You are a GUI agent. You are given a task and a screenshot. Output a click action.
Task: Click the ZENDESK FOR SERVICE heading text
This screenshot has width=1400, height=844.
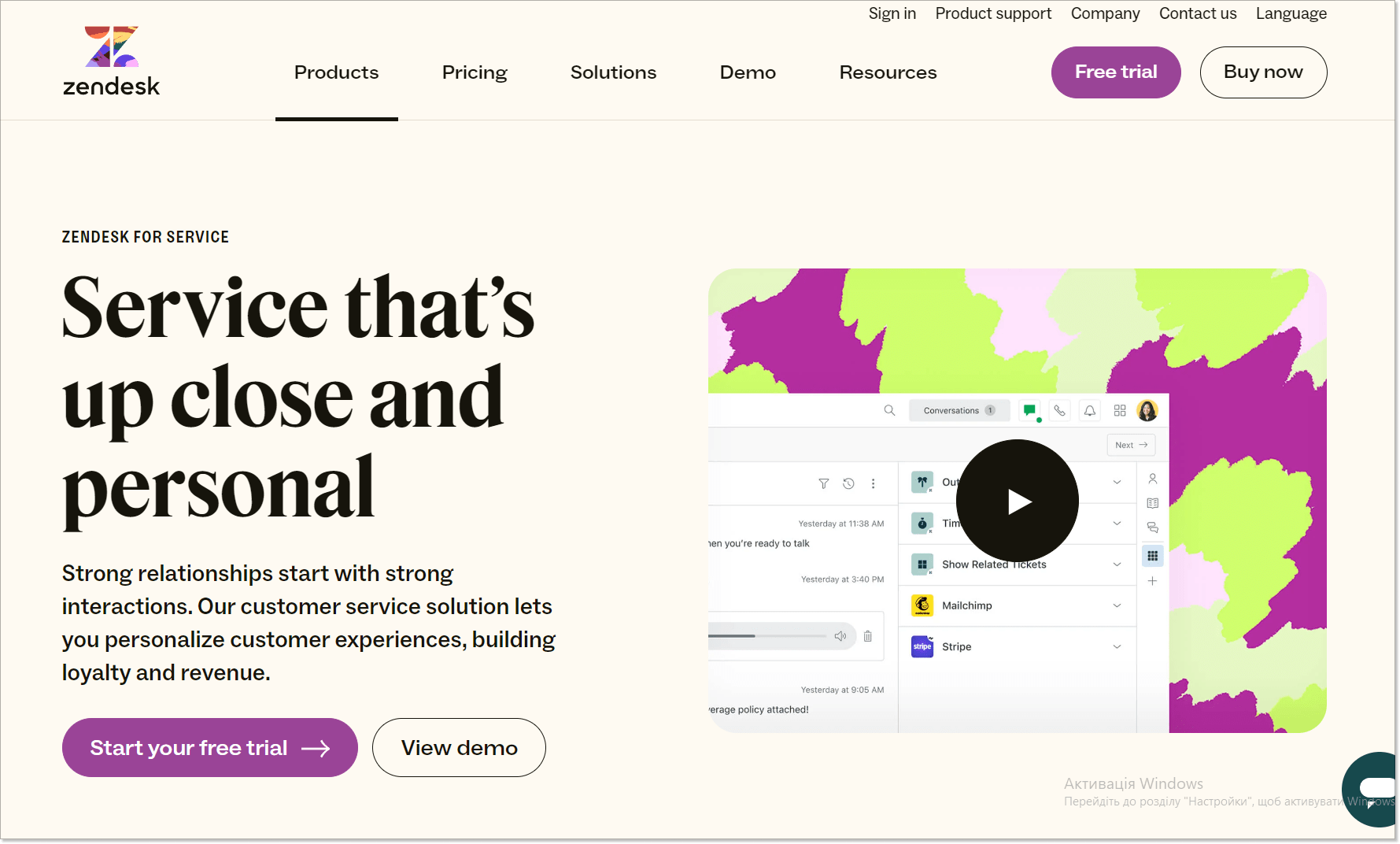coord(146,237)
